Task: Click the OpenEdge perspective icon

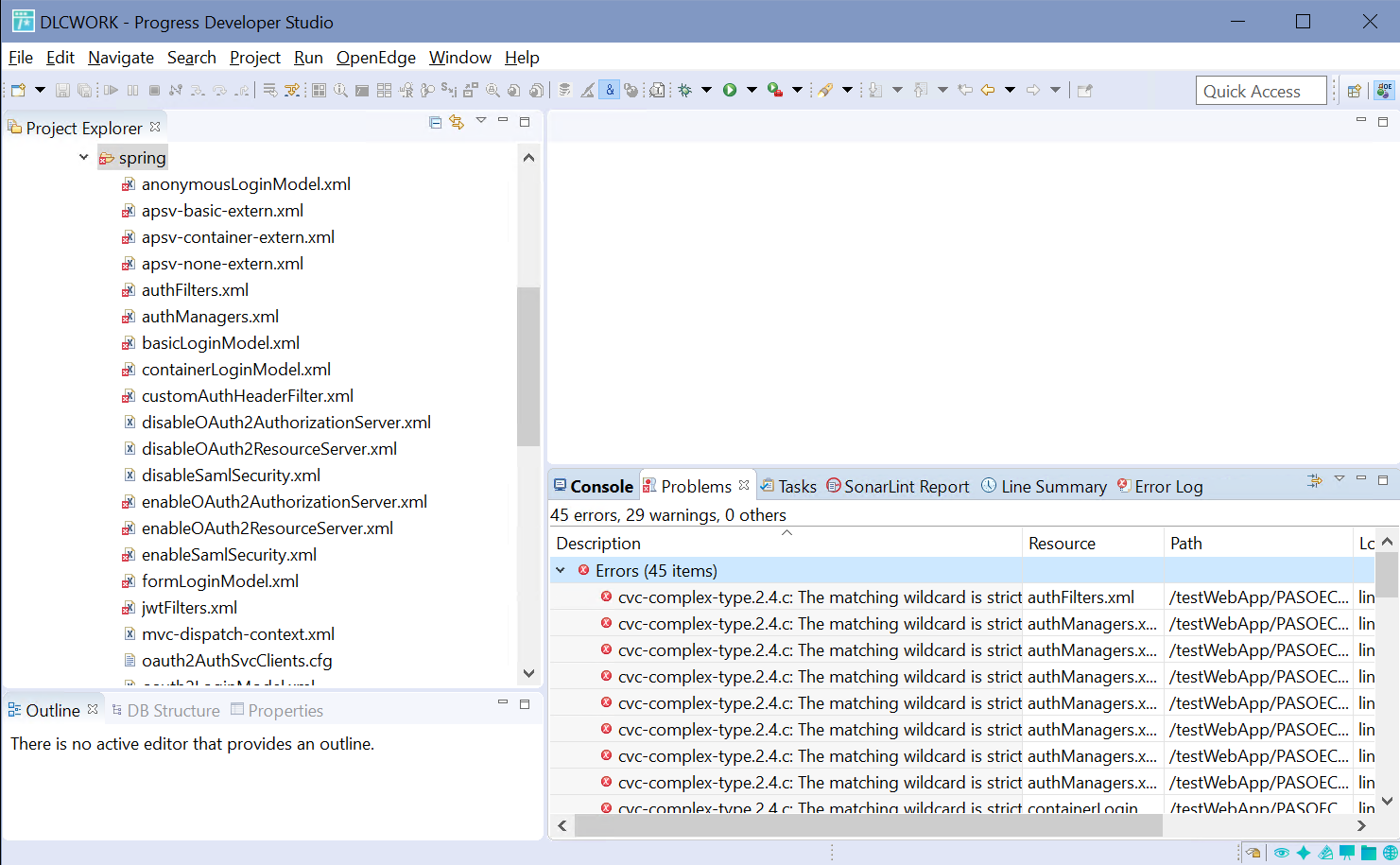Action: point(1385,91)
